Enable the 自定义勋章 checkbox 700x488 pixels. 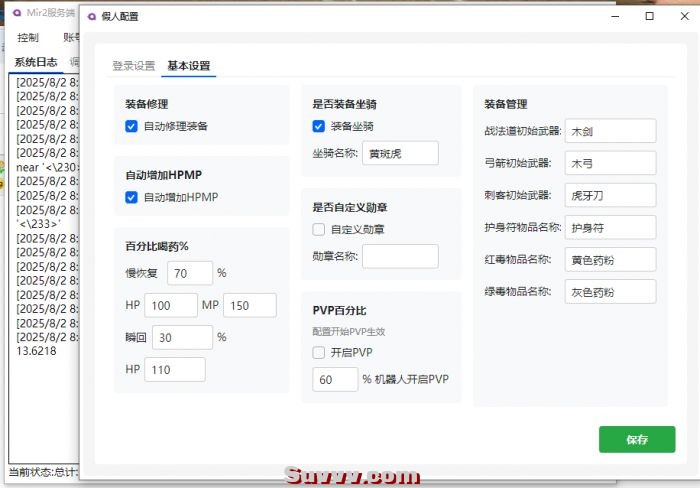(x=318, y=229)
